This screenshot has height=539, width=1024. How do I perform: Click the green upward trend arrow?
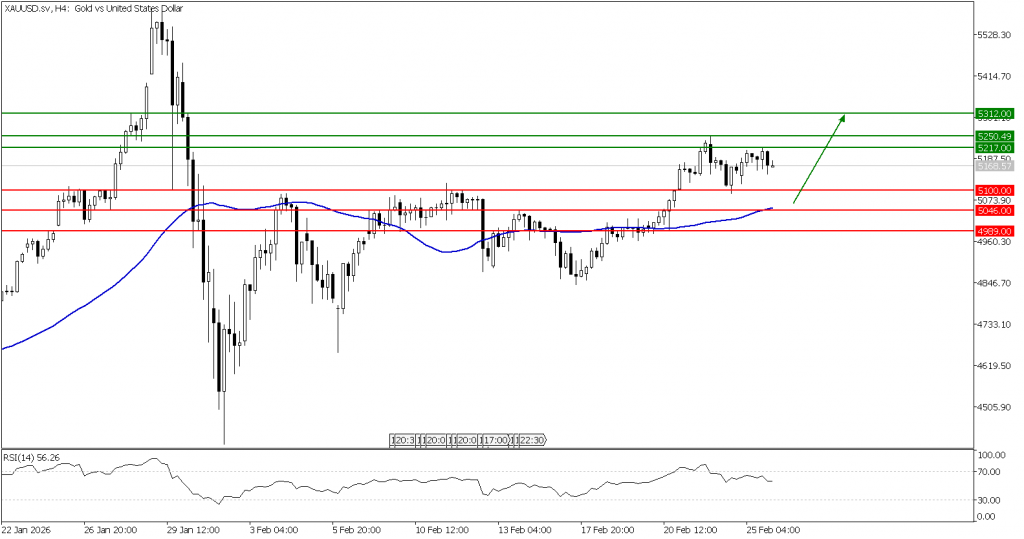820,159
